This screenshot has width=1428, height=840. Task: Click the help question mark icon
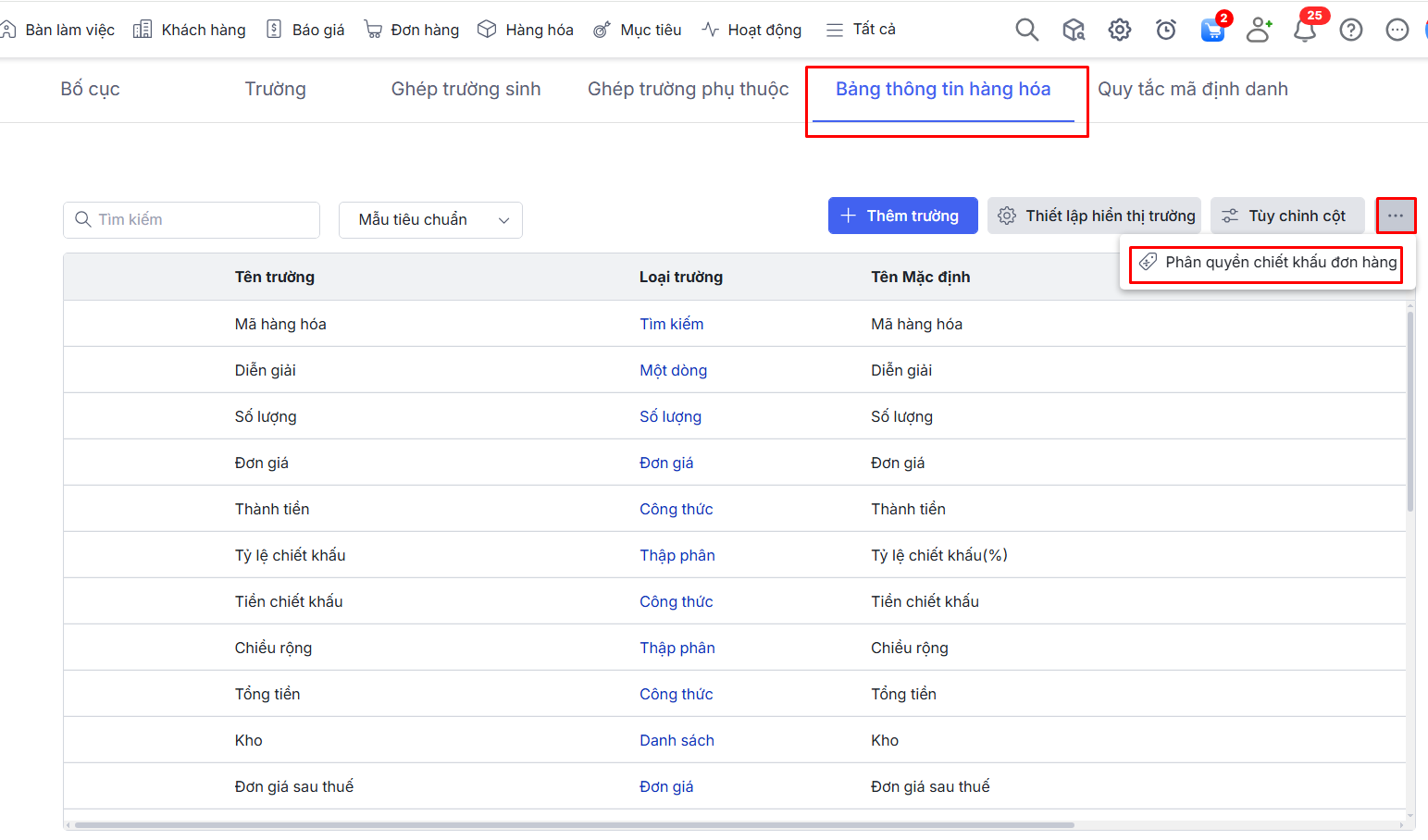1351,30
